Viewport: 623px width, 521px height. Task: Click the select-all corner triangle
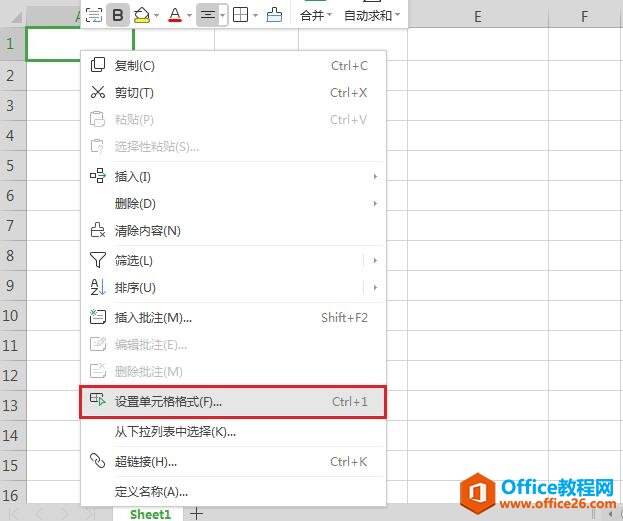[15, 17]
